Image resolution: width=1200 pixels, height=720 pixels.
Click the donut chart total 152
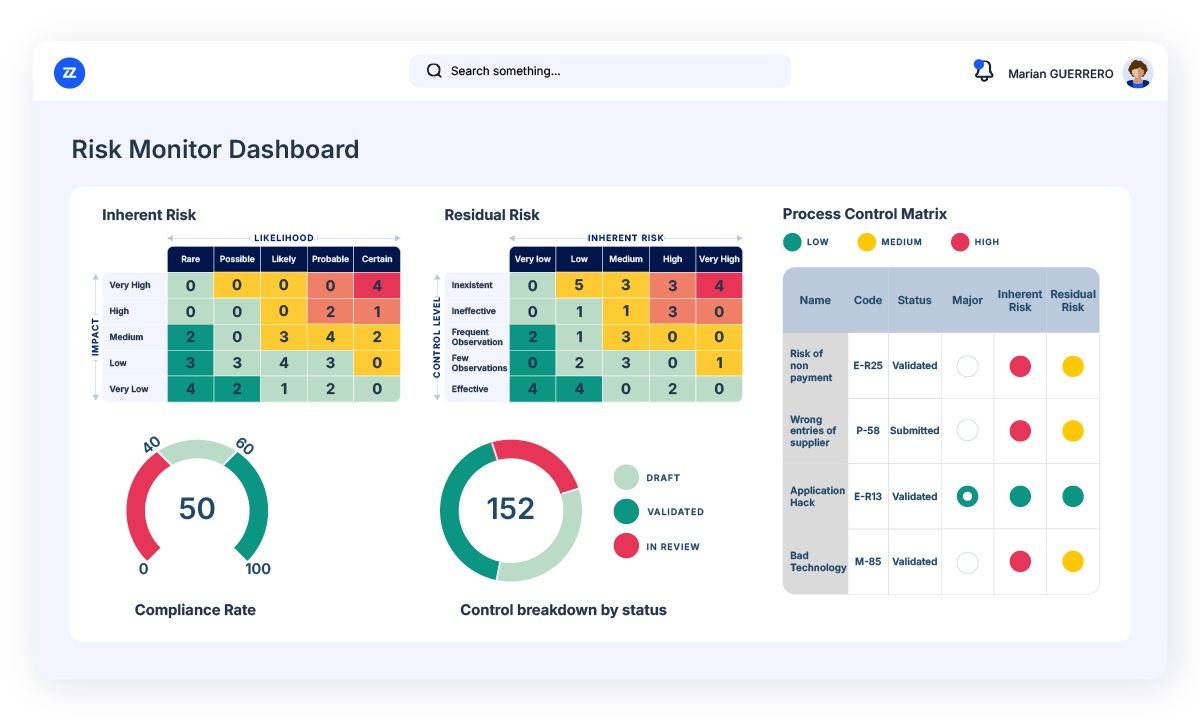[x=511, y=509]
